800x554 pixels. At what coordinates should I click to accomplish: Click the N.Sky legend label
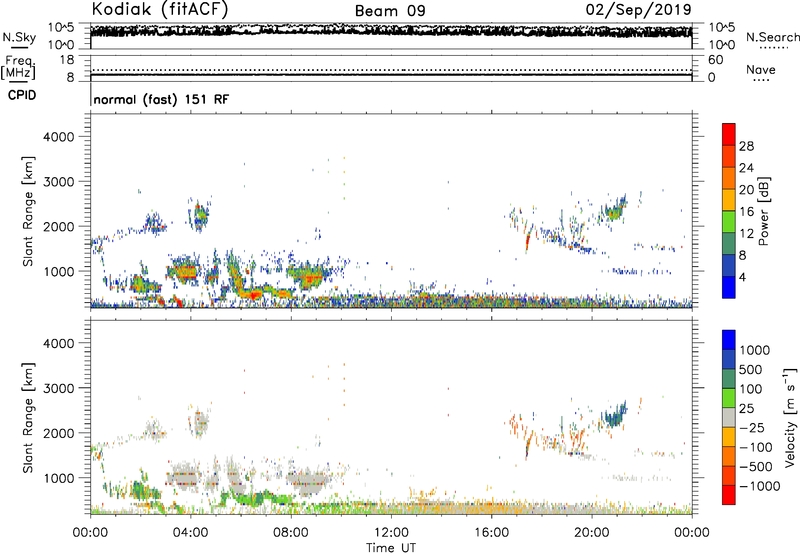pos(19,37)
